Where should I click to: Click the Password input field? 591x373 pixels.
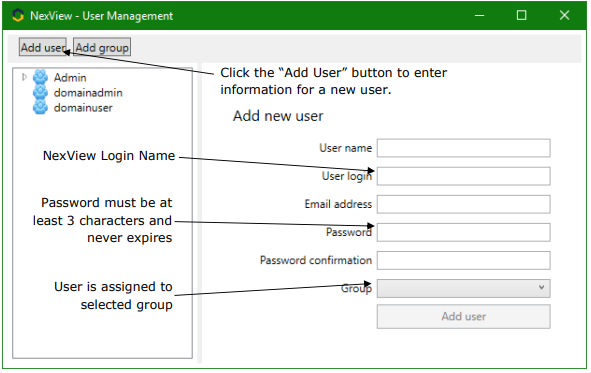[464, 232]
